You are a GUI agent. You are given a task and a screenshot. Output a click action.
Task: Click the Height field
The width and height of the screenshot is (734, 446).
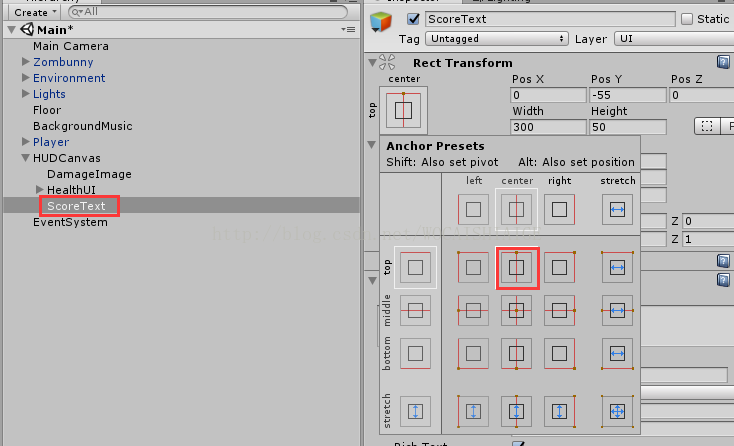627,127
